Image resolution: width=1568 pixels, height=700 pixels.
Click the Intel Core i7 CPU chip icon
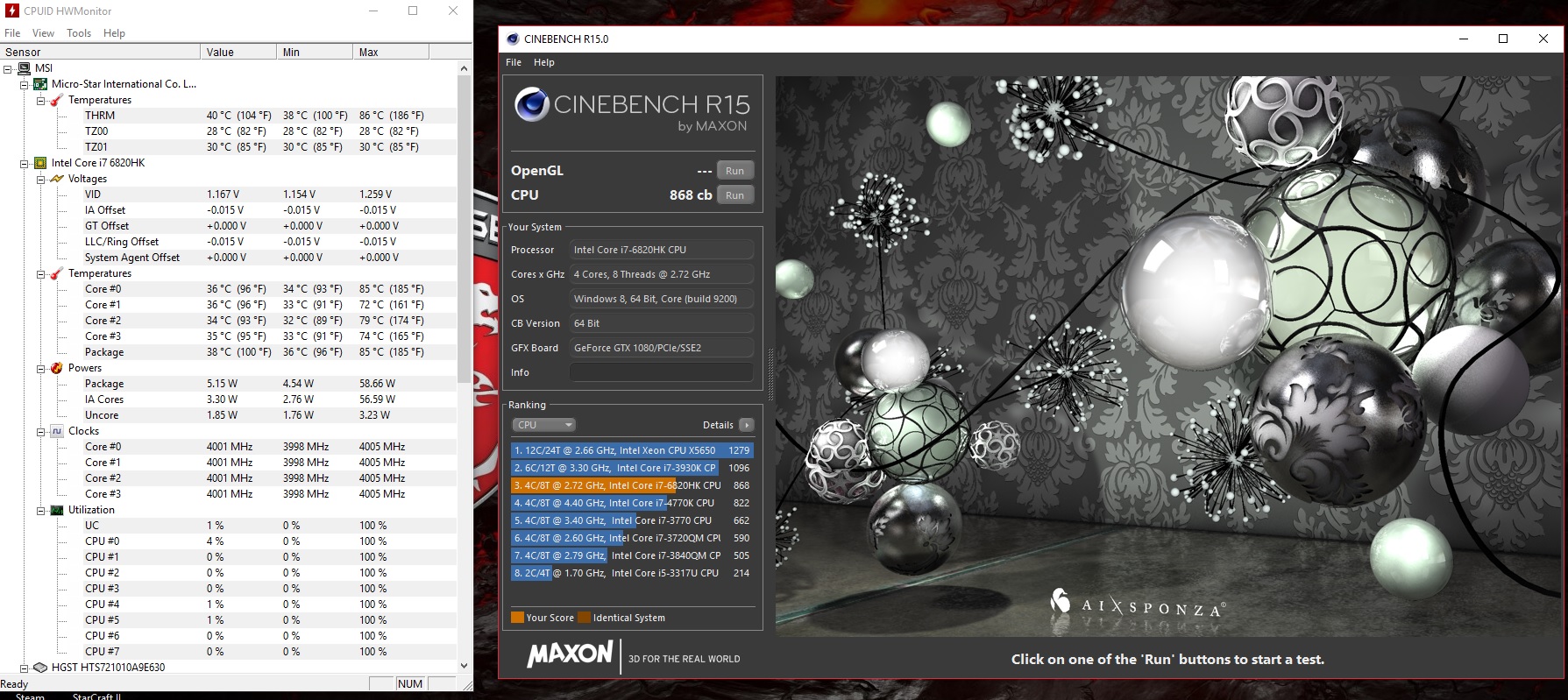40,163
